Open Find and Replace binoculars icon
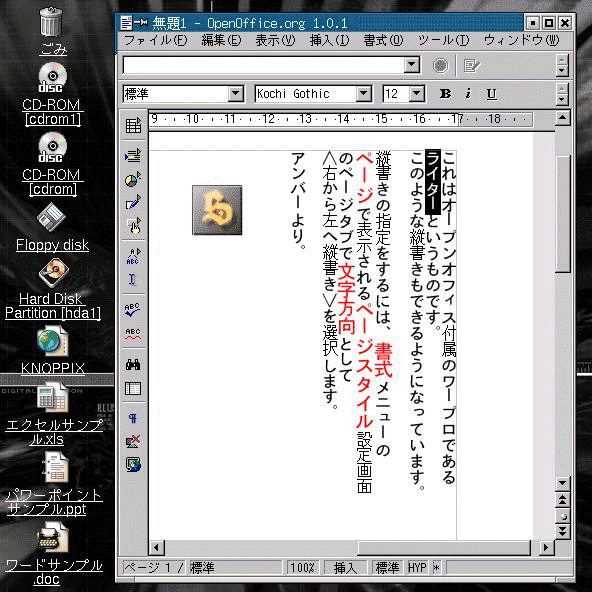The image size is (592, 592). coord(133,364)
